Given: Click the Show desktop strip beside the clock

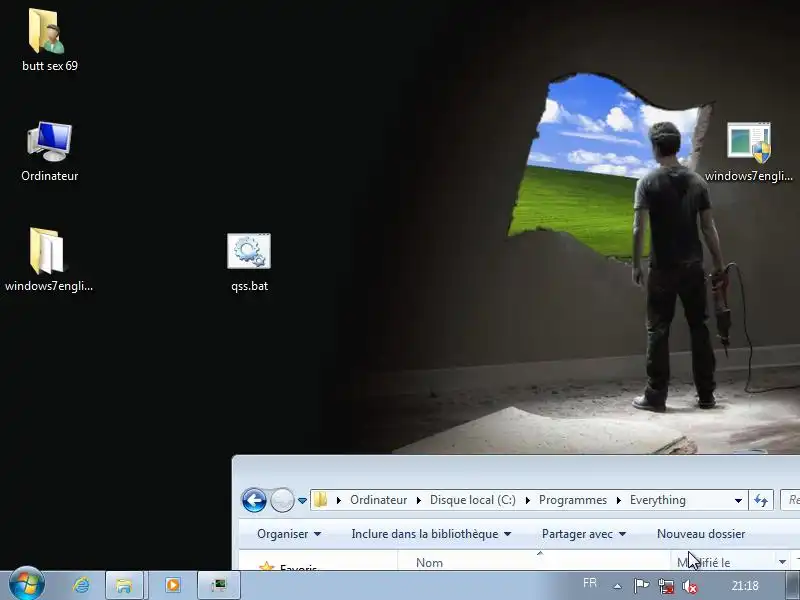Looking at the screenshot, I should click(792, 585).
